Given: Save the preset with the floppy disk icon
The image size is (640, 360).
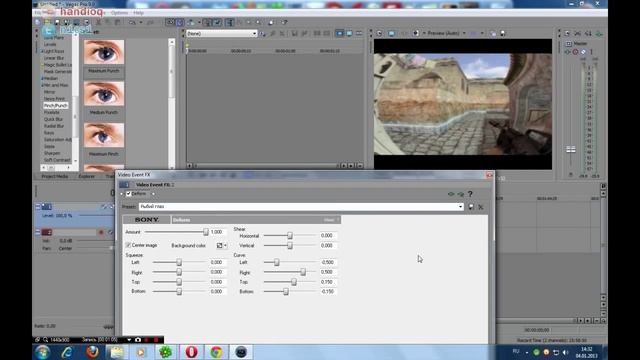Looking at the screenshot, I should 471,207.
